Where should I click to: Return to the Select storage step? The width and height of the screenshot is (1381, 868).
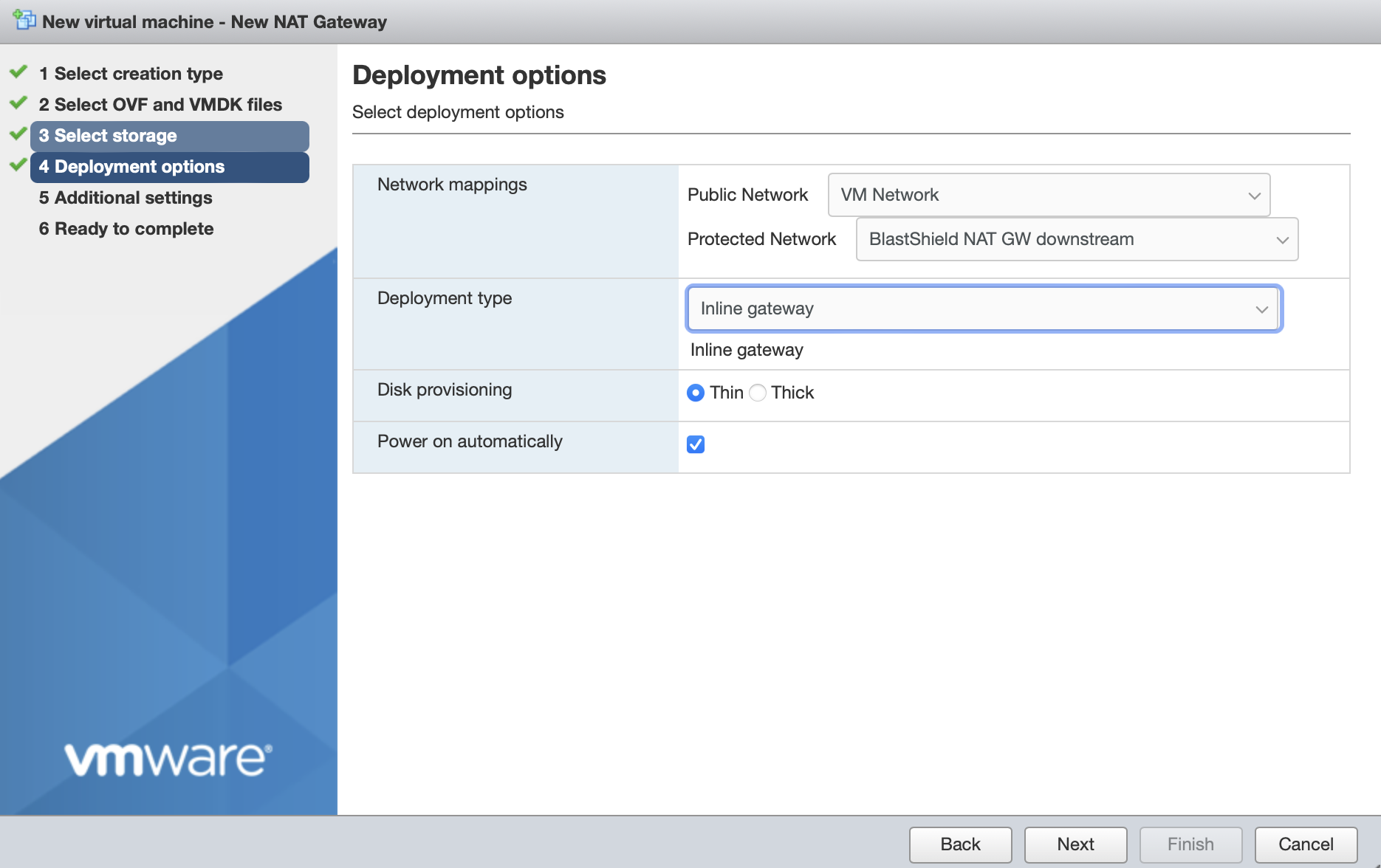coord(108,135)
